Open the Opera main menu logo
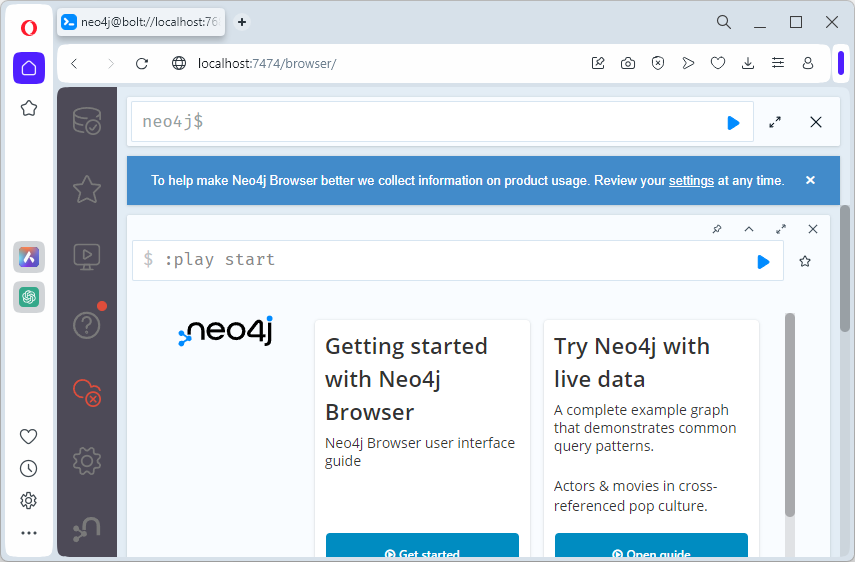This screenshot has width=855, height=562. click(x=29, y=27)
